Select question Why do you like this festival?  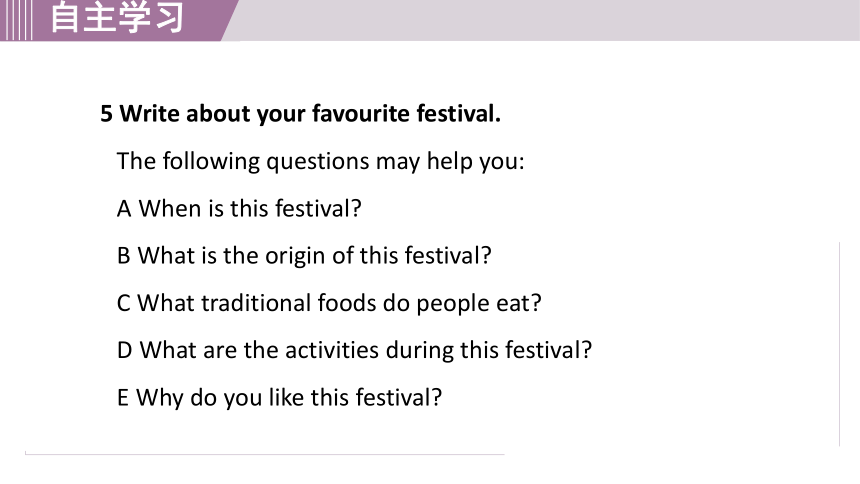[289, 398]
